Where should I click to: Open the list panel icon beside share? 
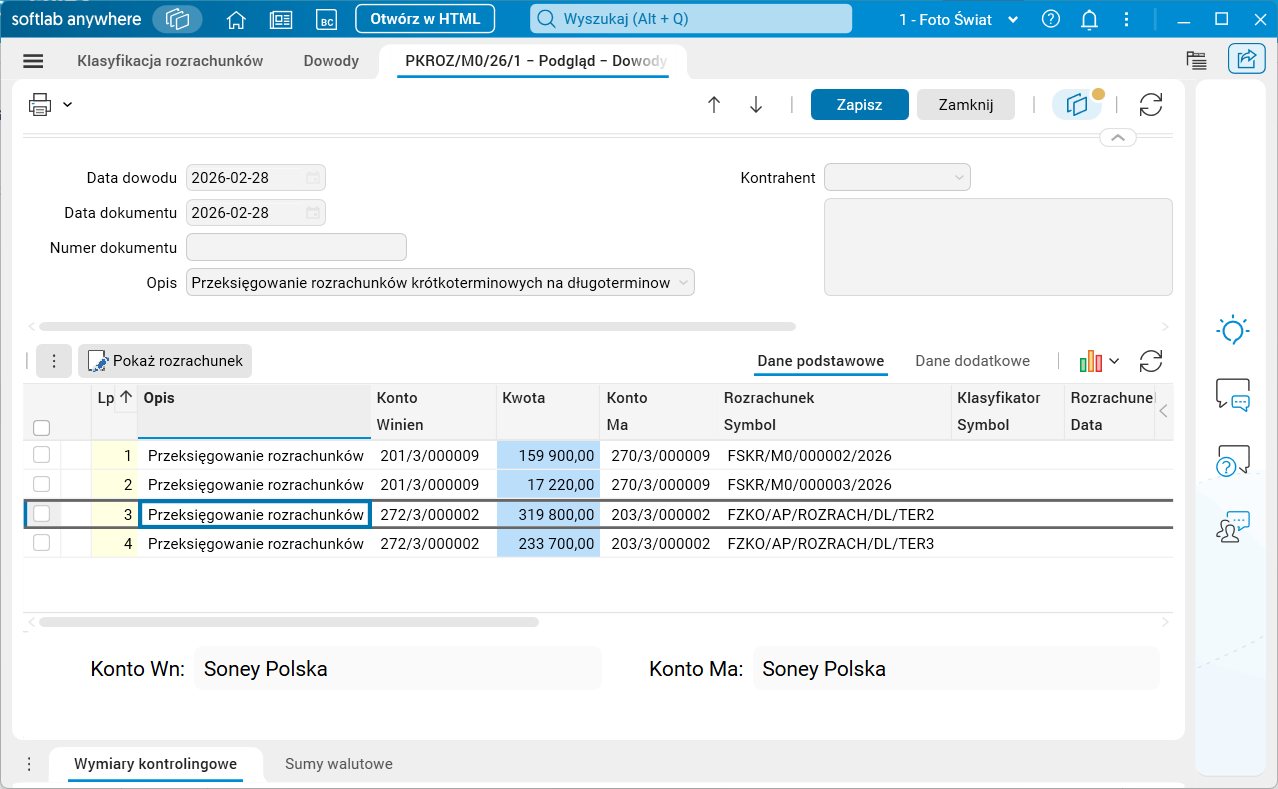(x=1196, y=60)
